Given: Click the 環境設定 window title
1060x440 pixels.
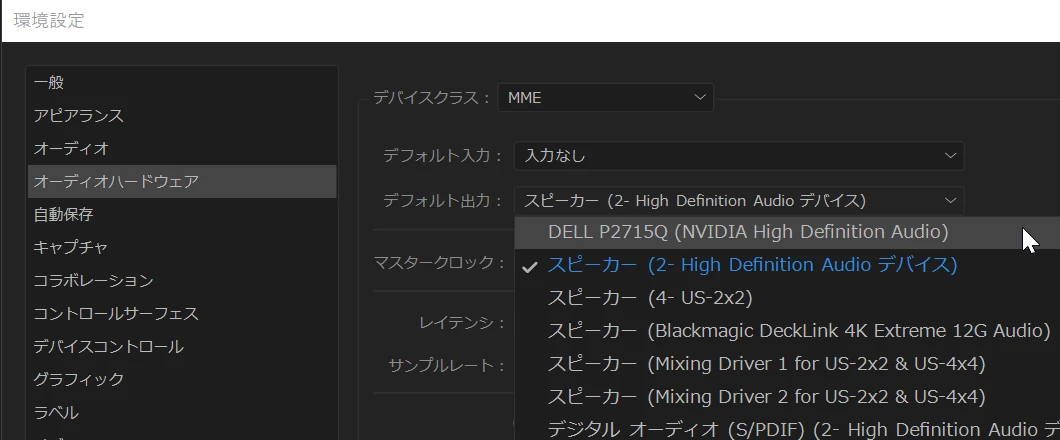Looking at the screenshot, I should 49,20.
